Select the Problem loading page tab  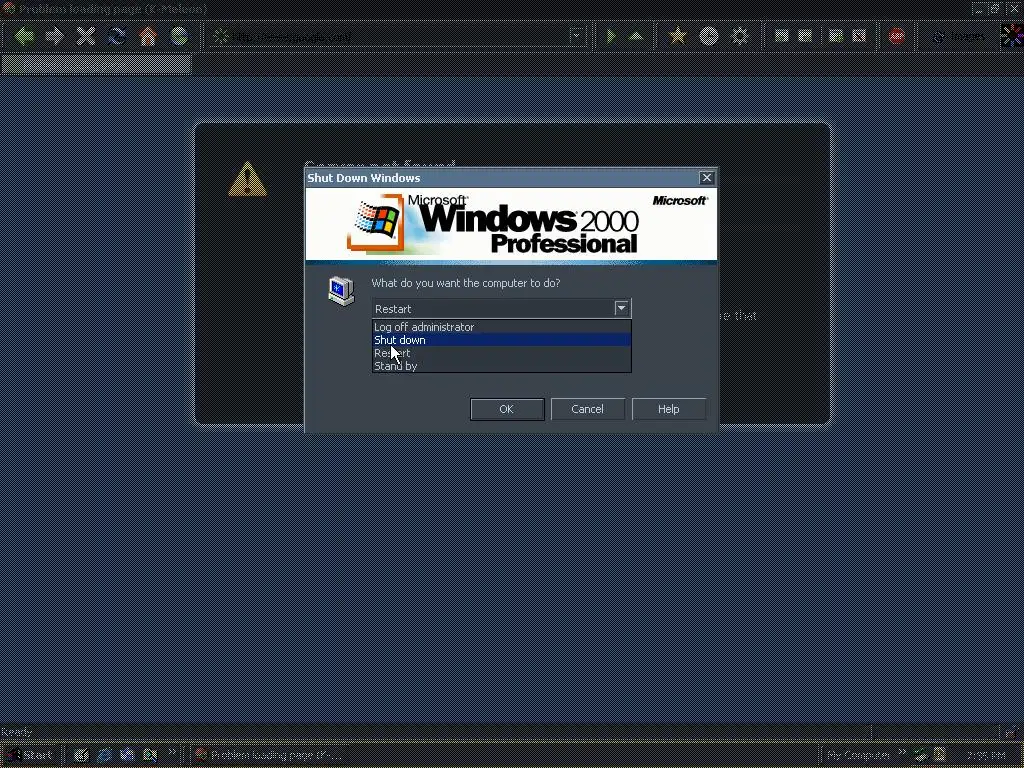97,64
